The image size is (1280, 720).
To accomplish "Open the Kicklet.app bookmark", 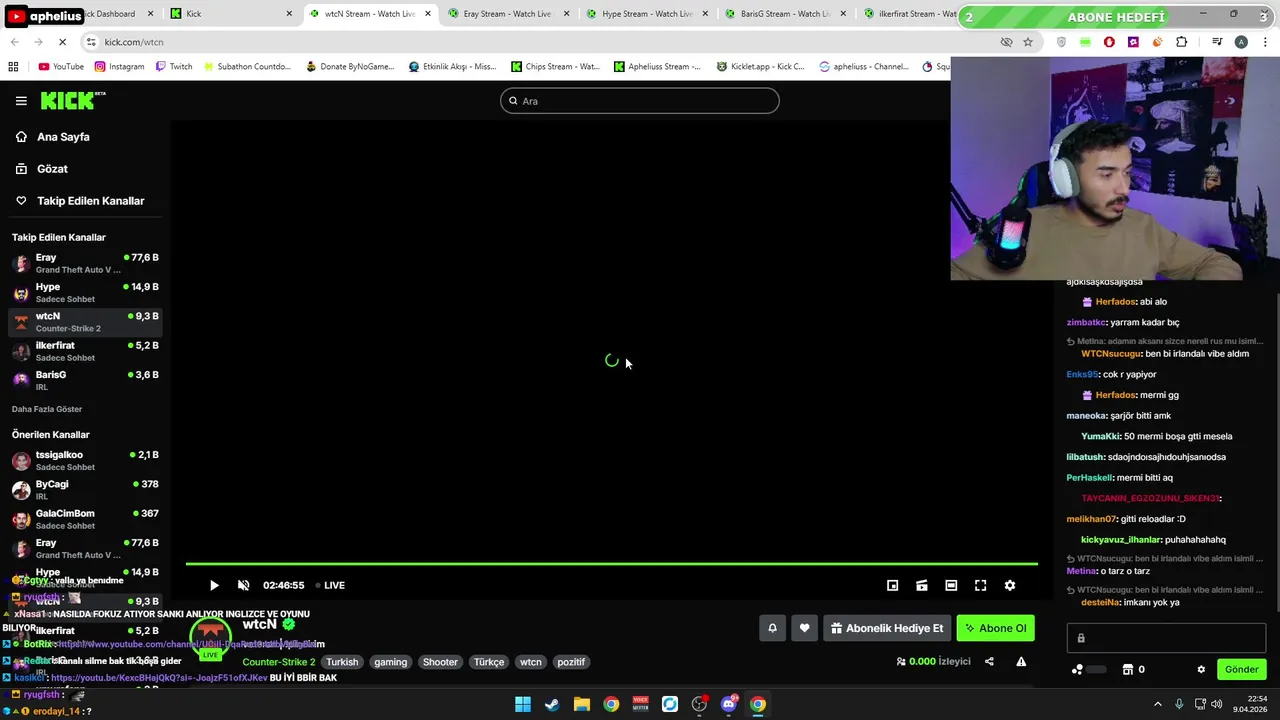I will (x=761, y=67).
